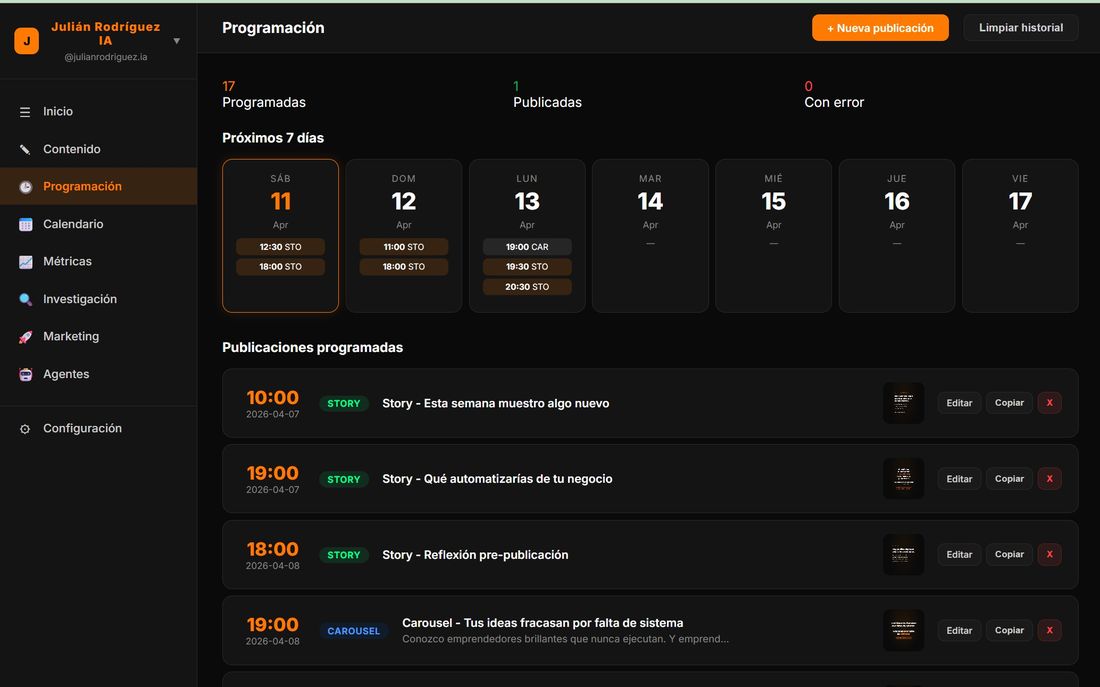This screenshot has height=687, width=1100.
Task: Click the 12:30 STO slot on Saturday
Action: coord(281,247)
